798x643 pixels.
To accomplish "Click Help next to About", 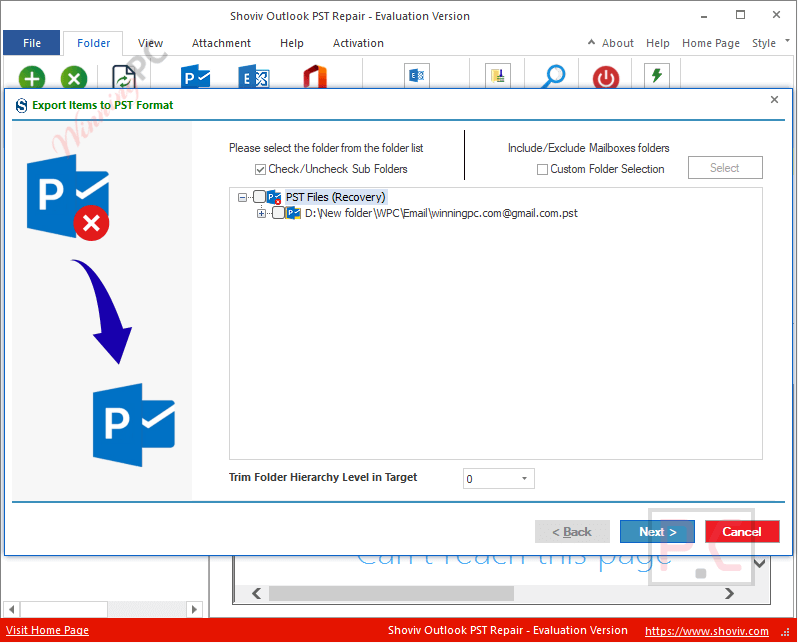I will 658,43.
